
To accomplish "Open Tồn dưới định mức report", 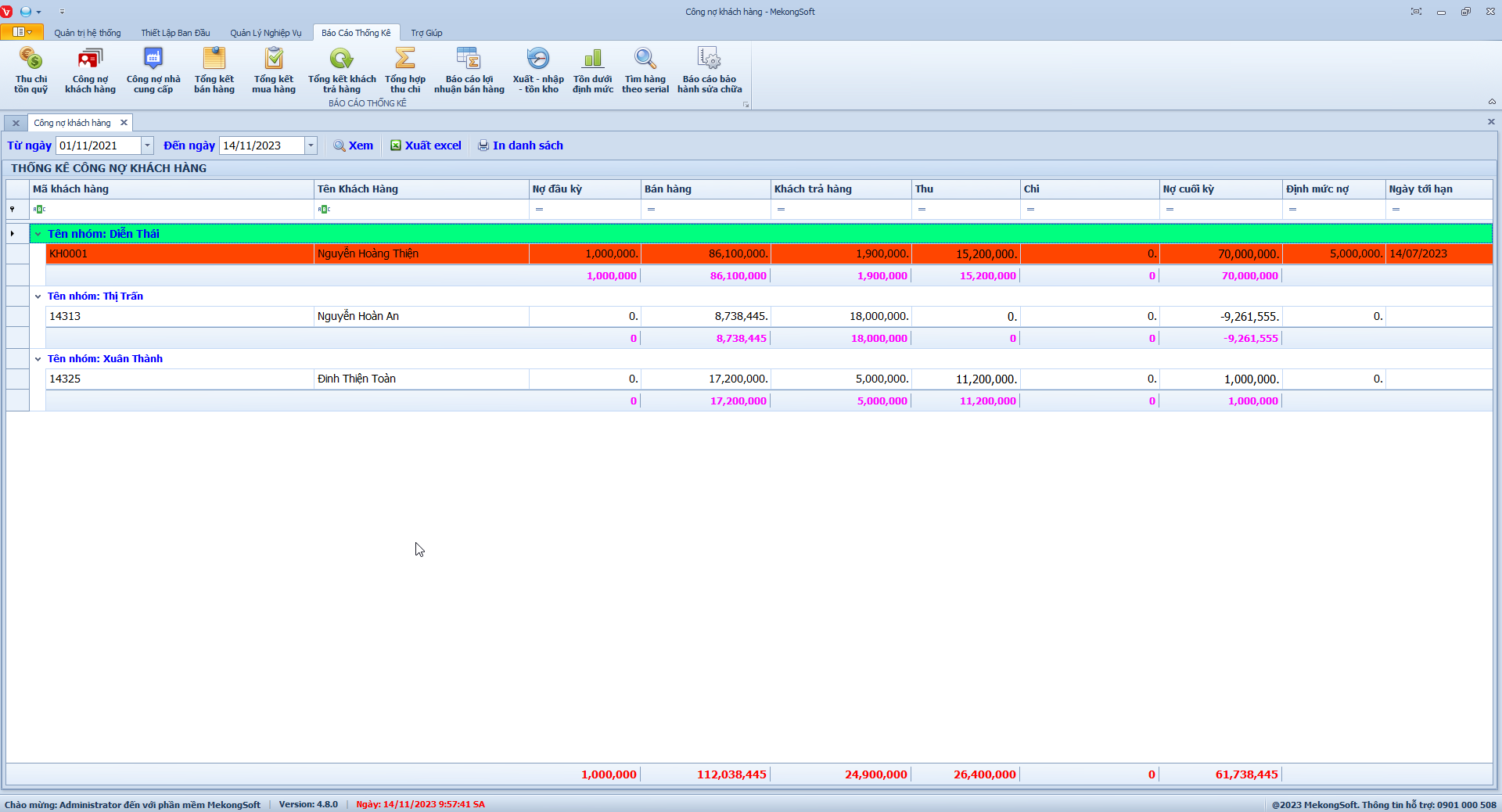I will 593,69.
